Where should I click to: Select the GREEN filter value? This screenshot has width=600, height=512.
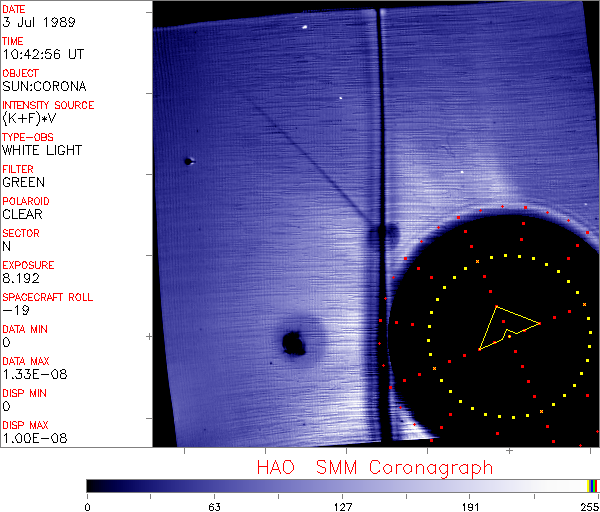pos(24,182)
